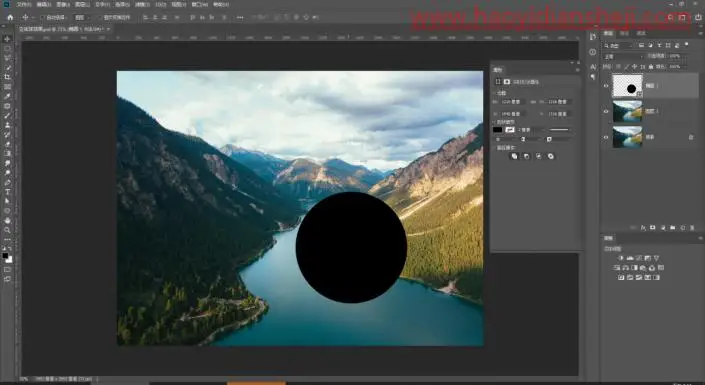The image size is (705, 385).
Task: Choose the subtract front shape path operation
Action: [527, 156]
